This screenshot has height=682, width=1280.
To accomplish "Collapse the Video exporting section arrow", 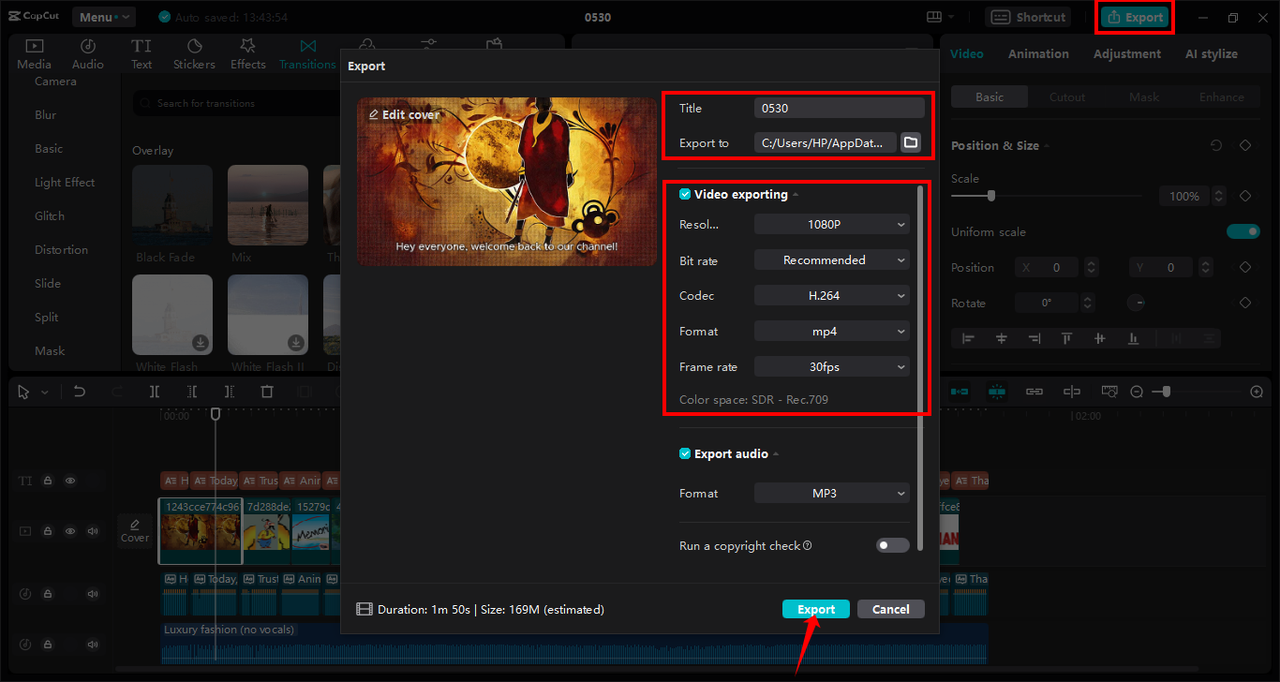I will tap(796, 196).
